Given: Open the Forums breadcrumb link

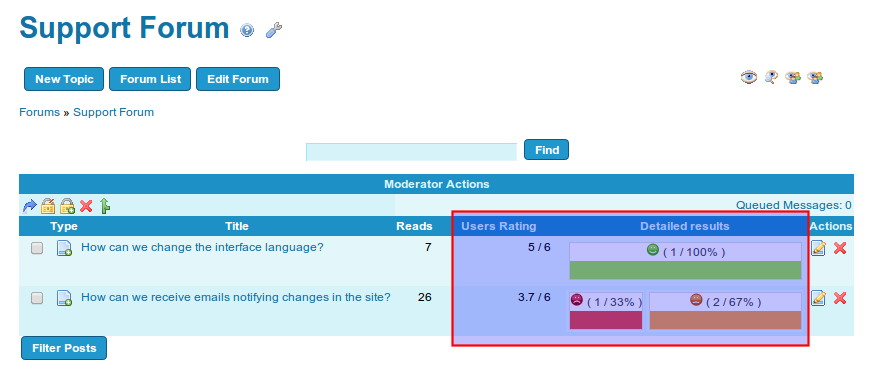Looking at the screenshot, I should tap(39, 112).
